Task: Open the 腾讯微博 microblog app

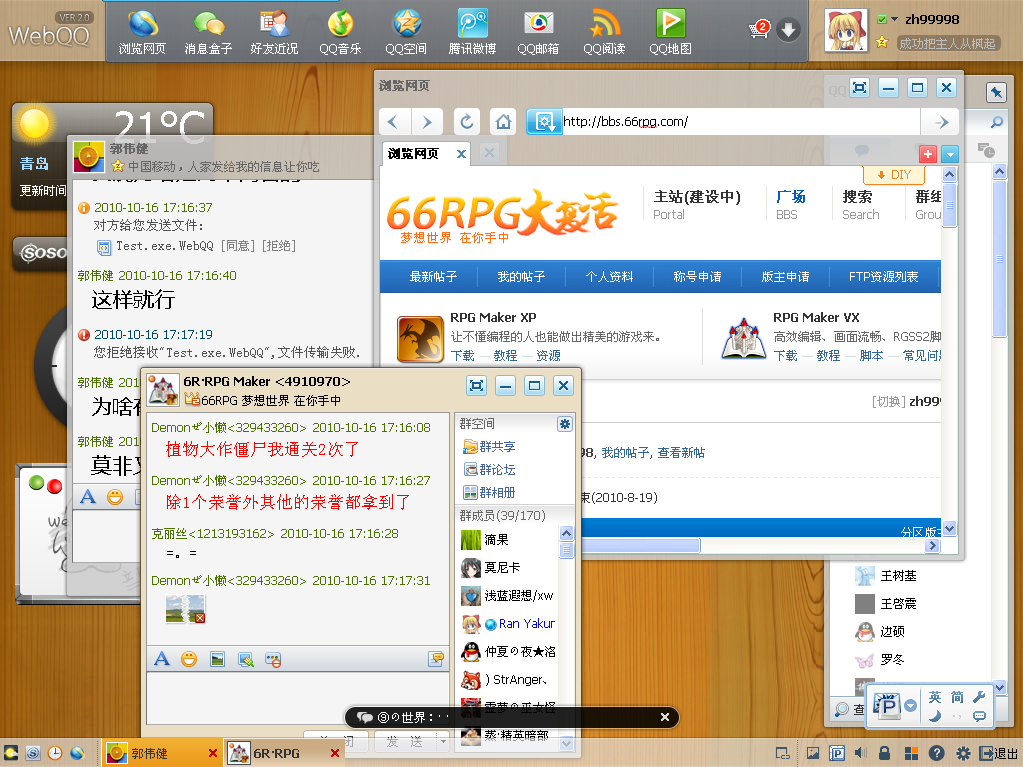Action: tap(472, 33)
